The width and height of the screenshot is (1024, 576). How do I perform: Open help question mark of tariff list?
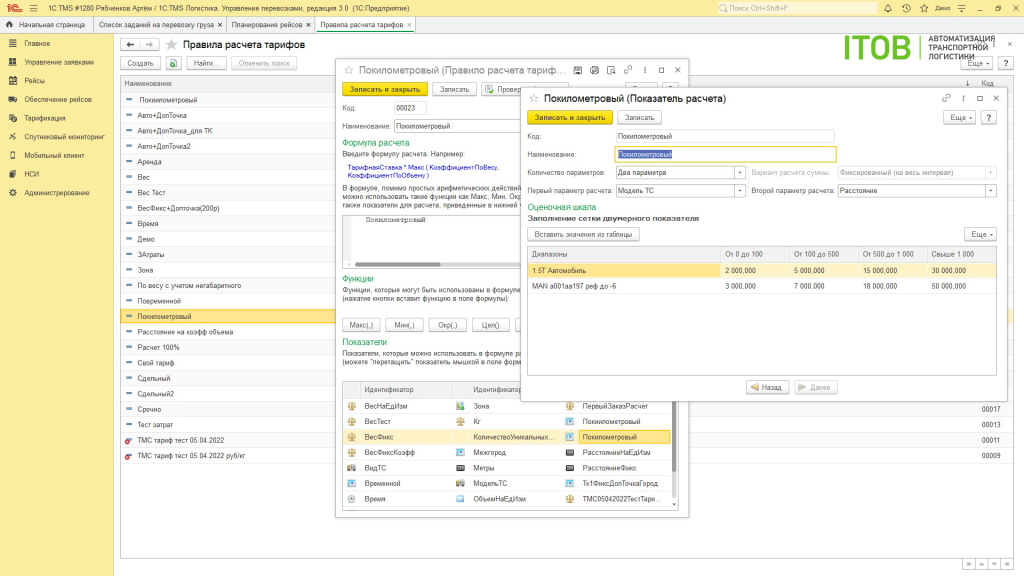pos(1006,63)
